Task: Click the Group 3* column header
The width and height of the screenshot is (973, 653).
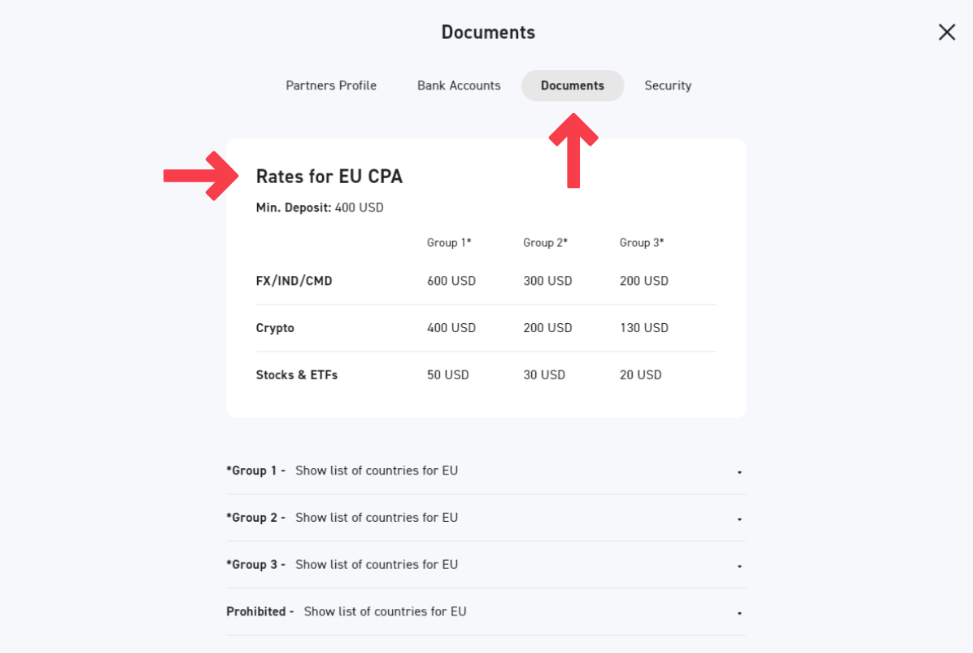Action: 642,243
